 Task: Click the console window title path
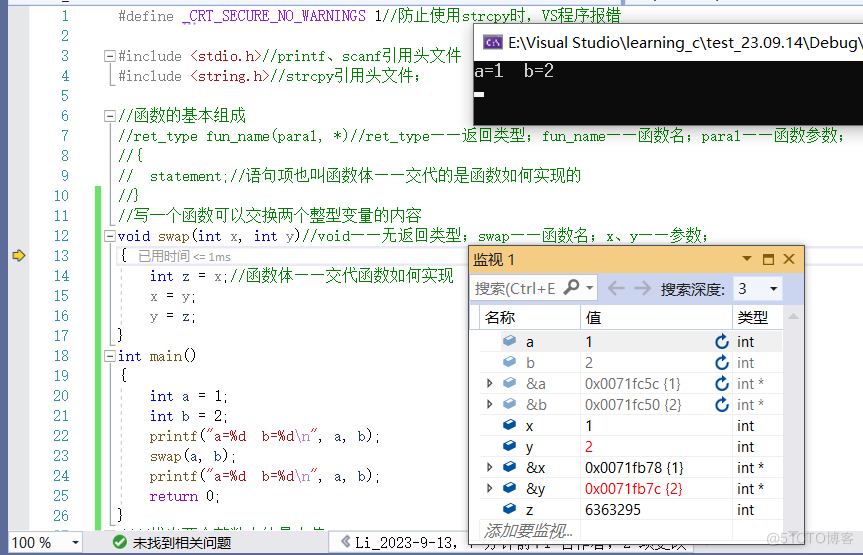(684, 42)
